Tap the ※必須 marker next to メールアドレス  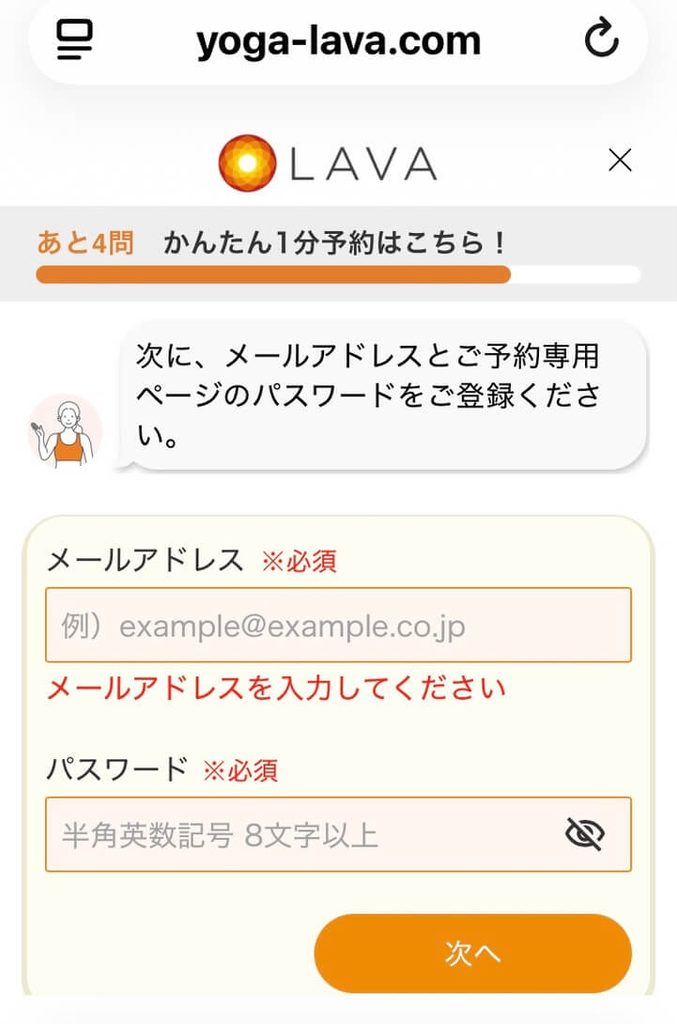299,561
